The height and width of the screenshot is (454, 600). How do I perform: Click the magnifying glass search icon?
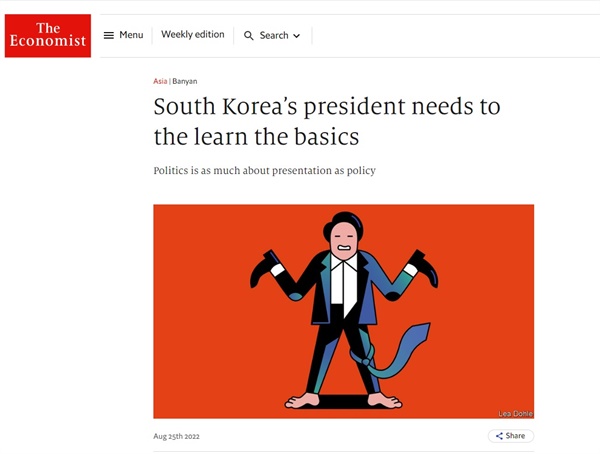point(248,36)
